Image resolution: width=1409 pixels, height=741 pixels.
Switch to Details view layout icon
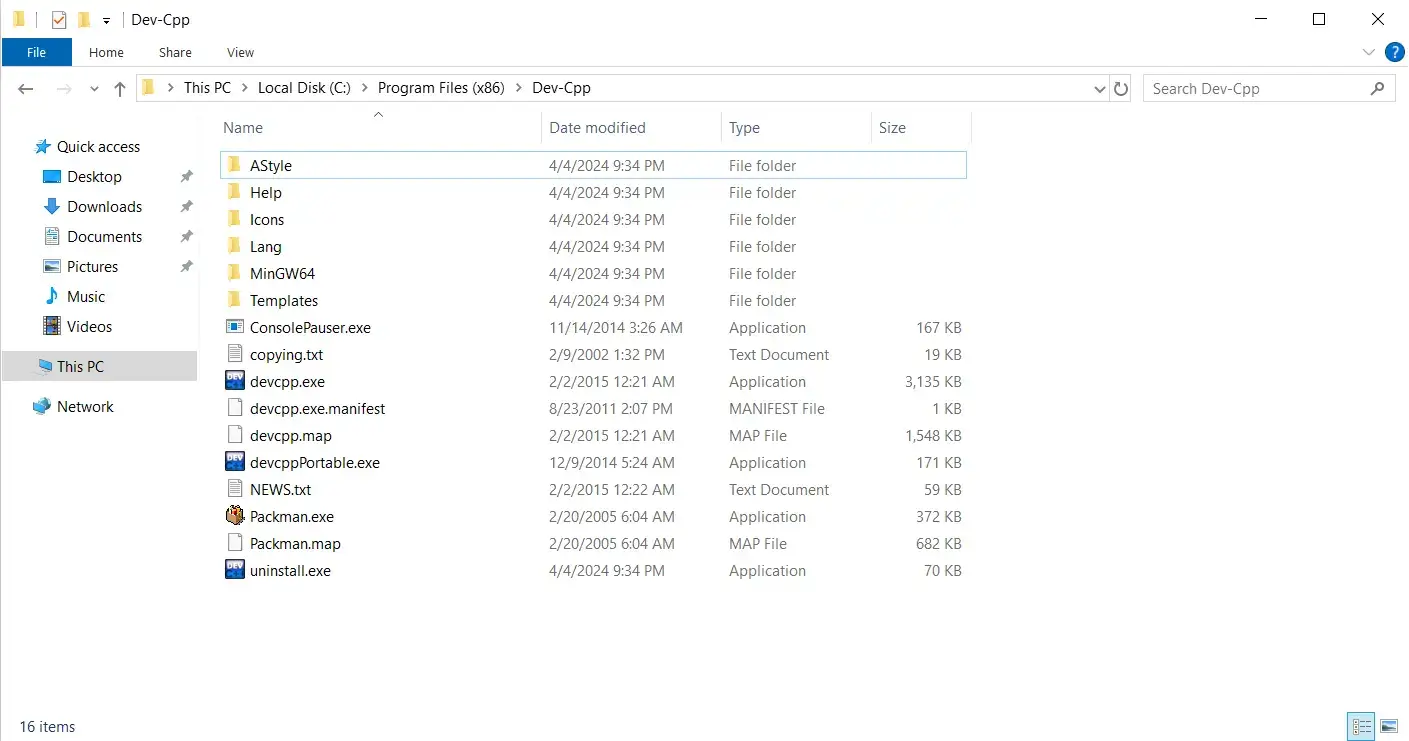pyautogui.click(x=1361, y=726)
